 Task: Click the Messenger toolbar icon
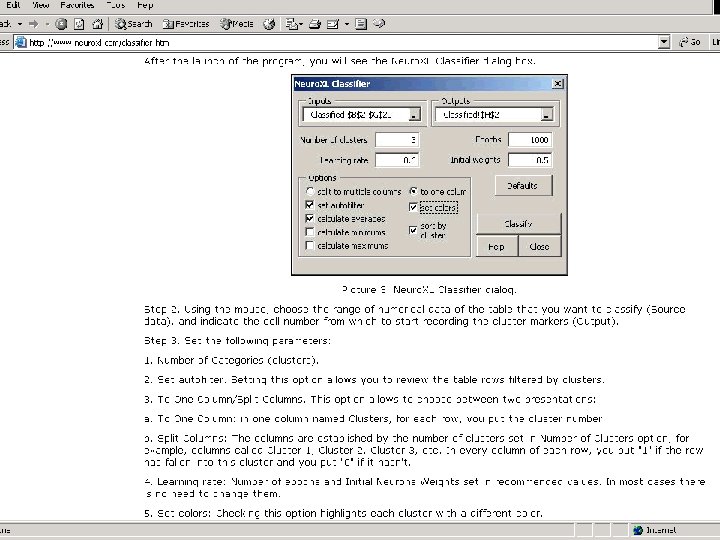(x=379, y=23)
